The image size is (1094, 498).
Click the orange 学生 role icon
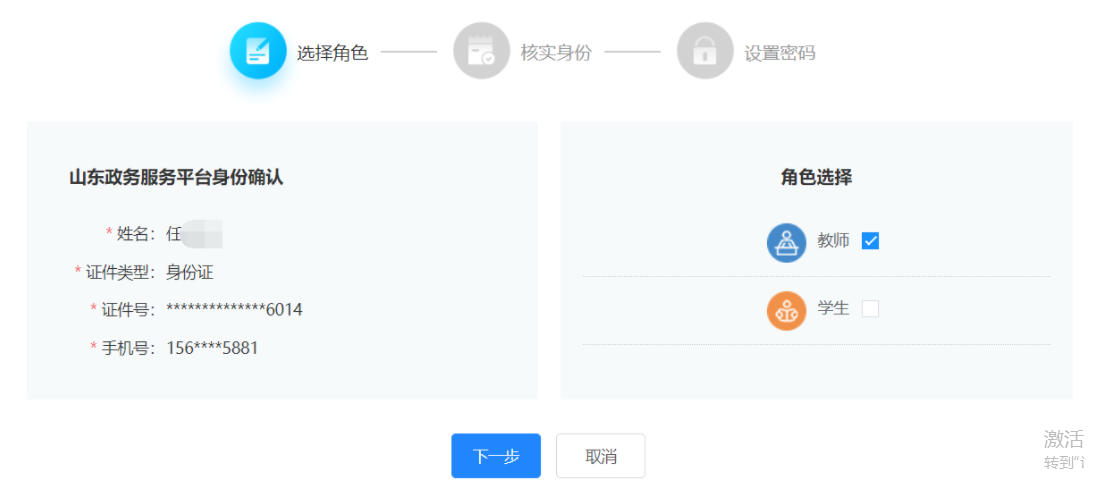click(786, 310)
